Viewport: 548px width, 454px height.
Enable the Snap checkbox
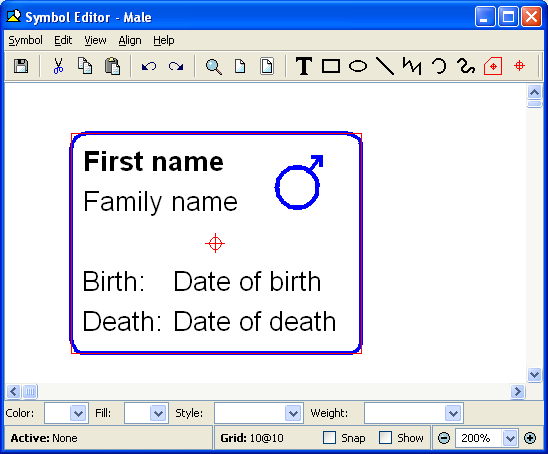(329, 438)
